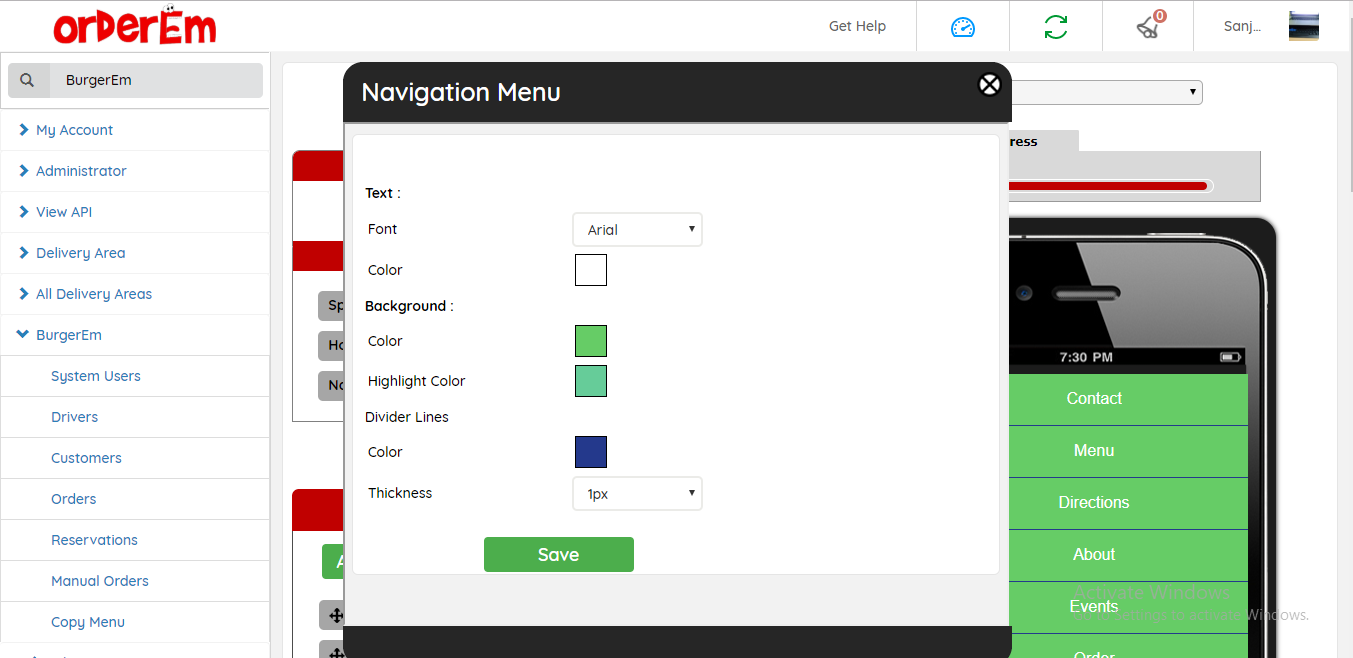Close the Navigation Menu dialog
1353x658 pixels.
click(x=989, y=85)
